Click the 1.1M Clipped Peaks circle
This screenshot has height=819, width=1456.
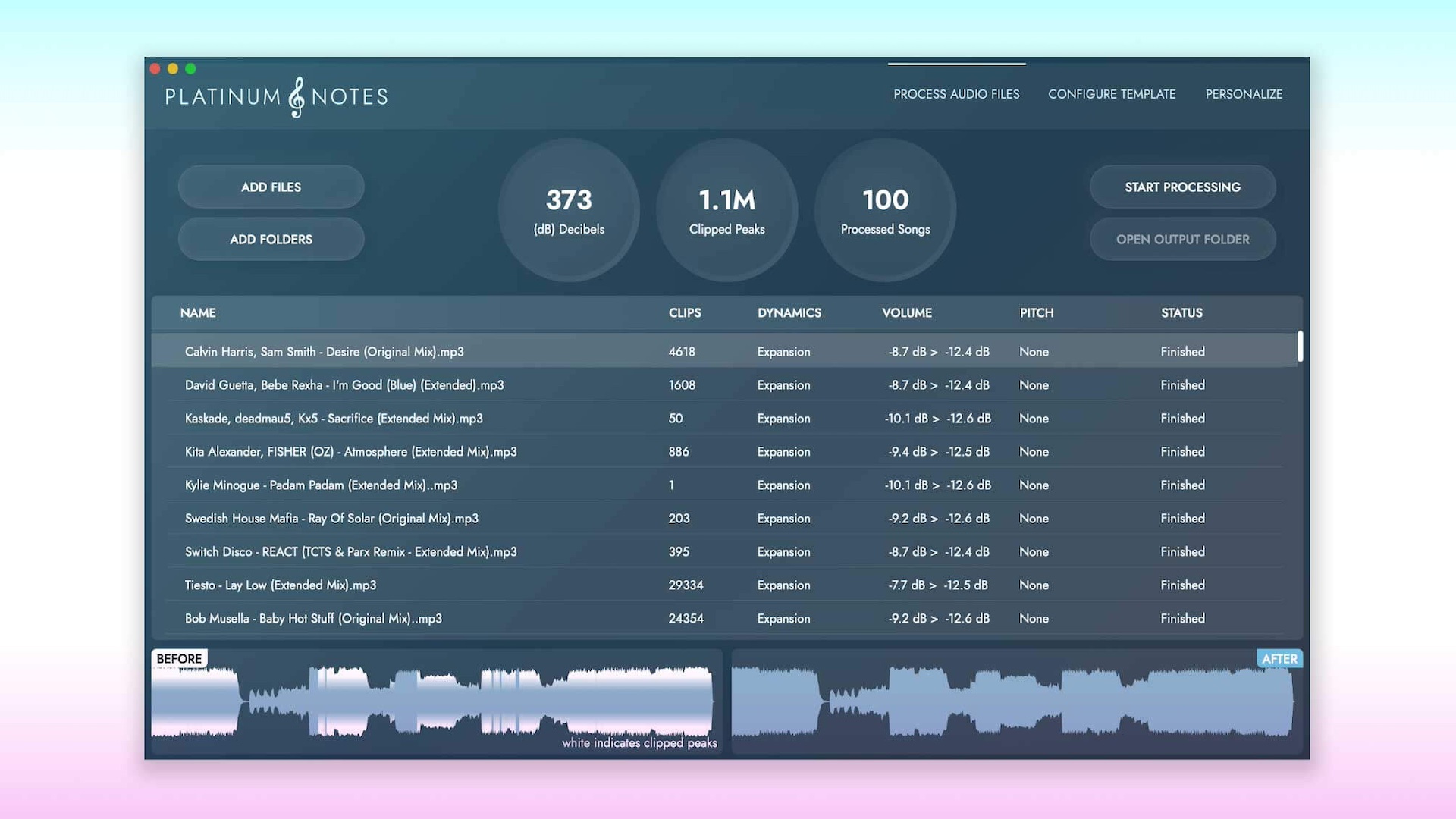(x=726, y=210)
